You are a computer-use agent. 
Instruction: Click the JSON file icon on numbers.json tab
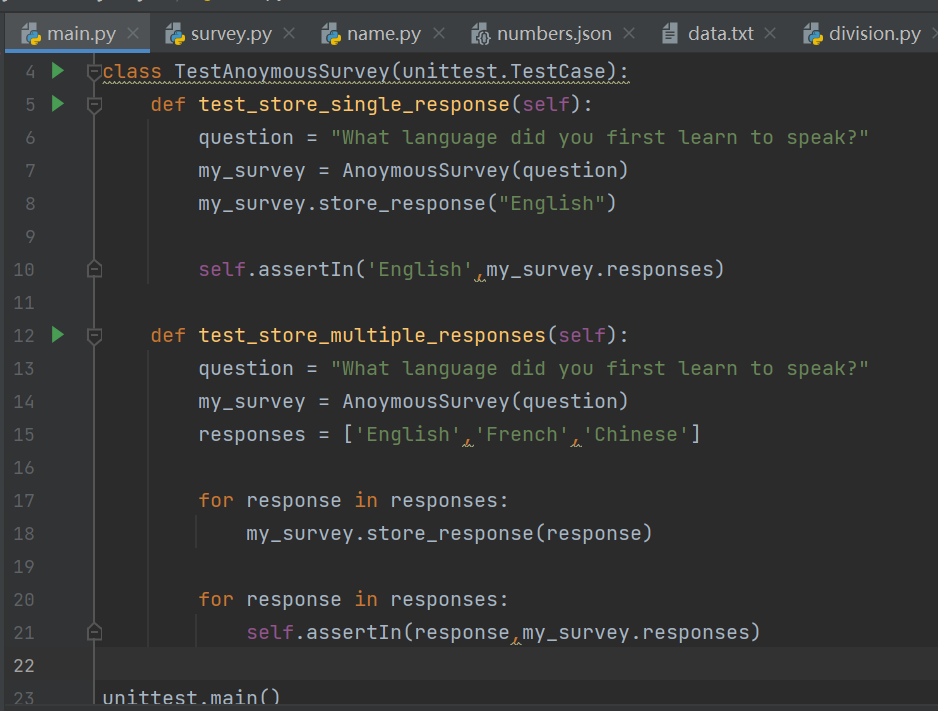pyautogui.click(x=480, y=34)
